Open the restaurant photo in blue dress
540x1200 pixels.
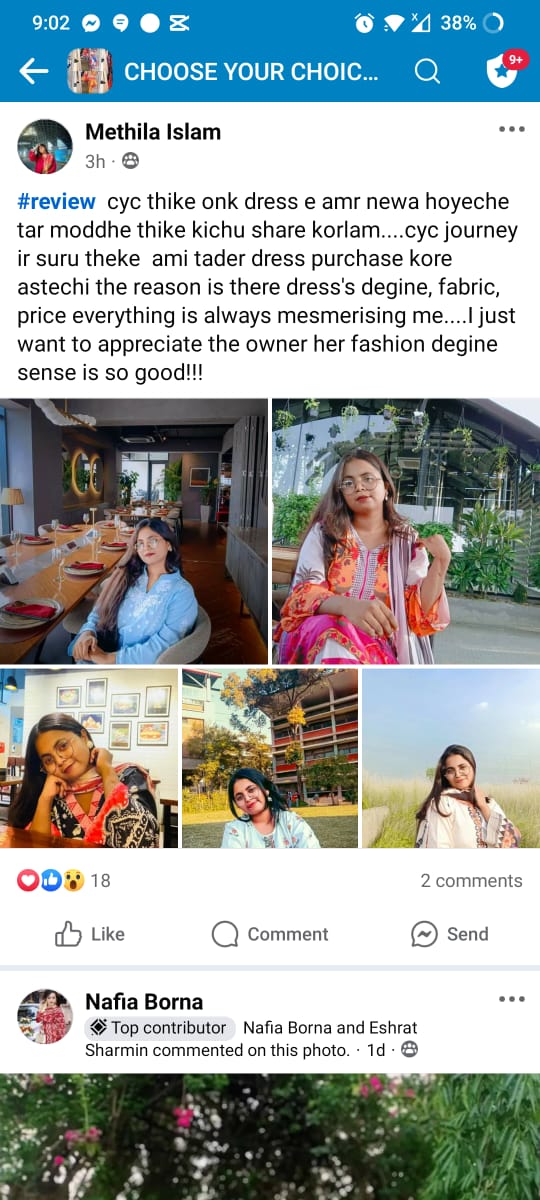[134, 531]
